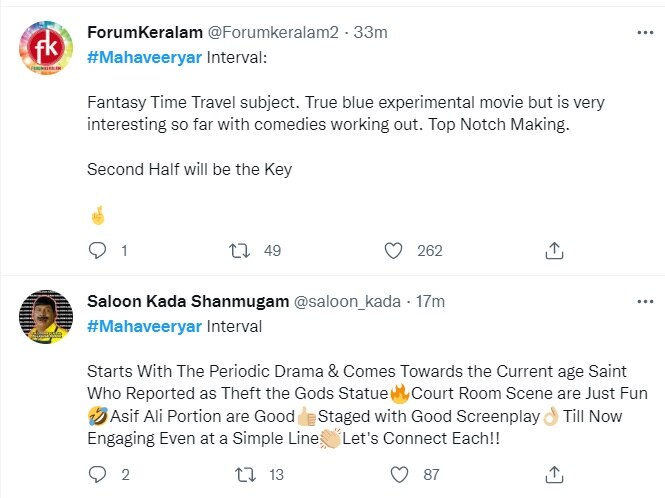Reply to ForumKeralam's Mahaveeryar tweet
The height and width of the screenshot is (498, 665).
pyautogui.click(x=97, y=251)
